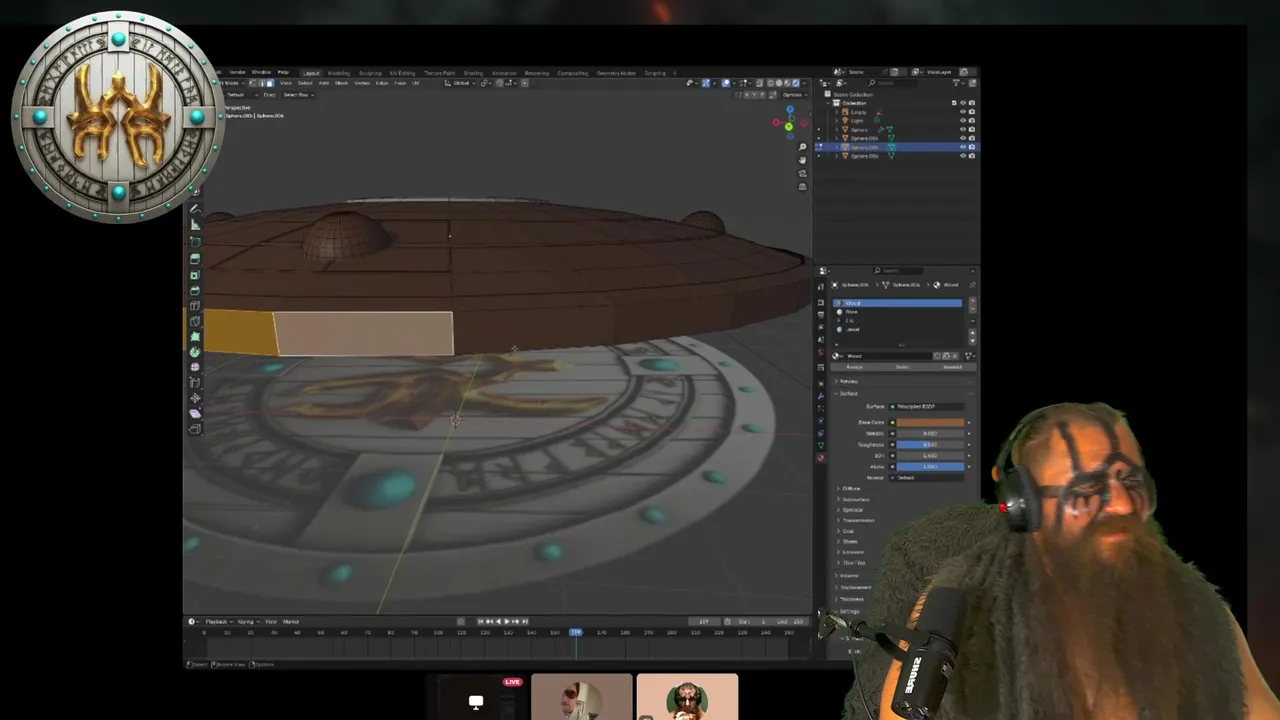Open the Base Color swatch

930,422
